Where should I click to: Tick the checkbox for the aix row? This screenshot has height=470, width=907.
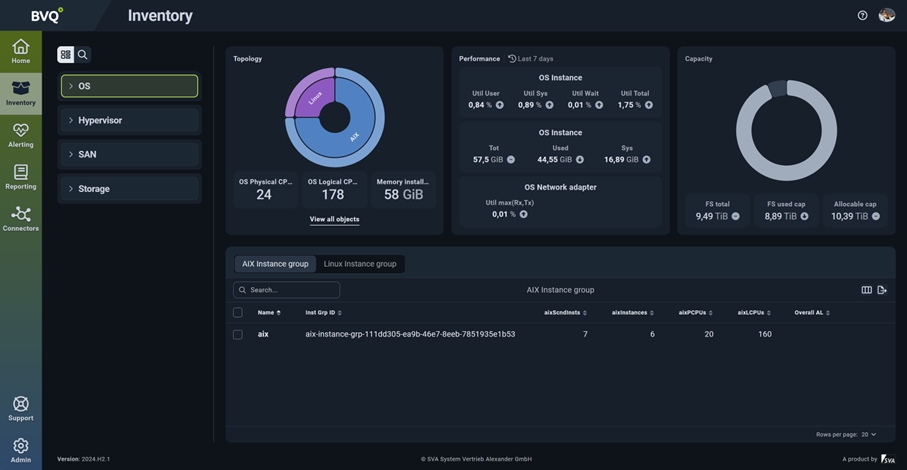238,334
